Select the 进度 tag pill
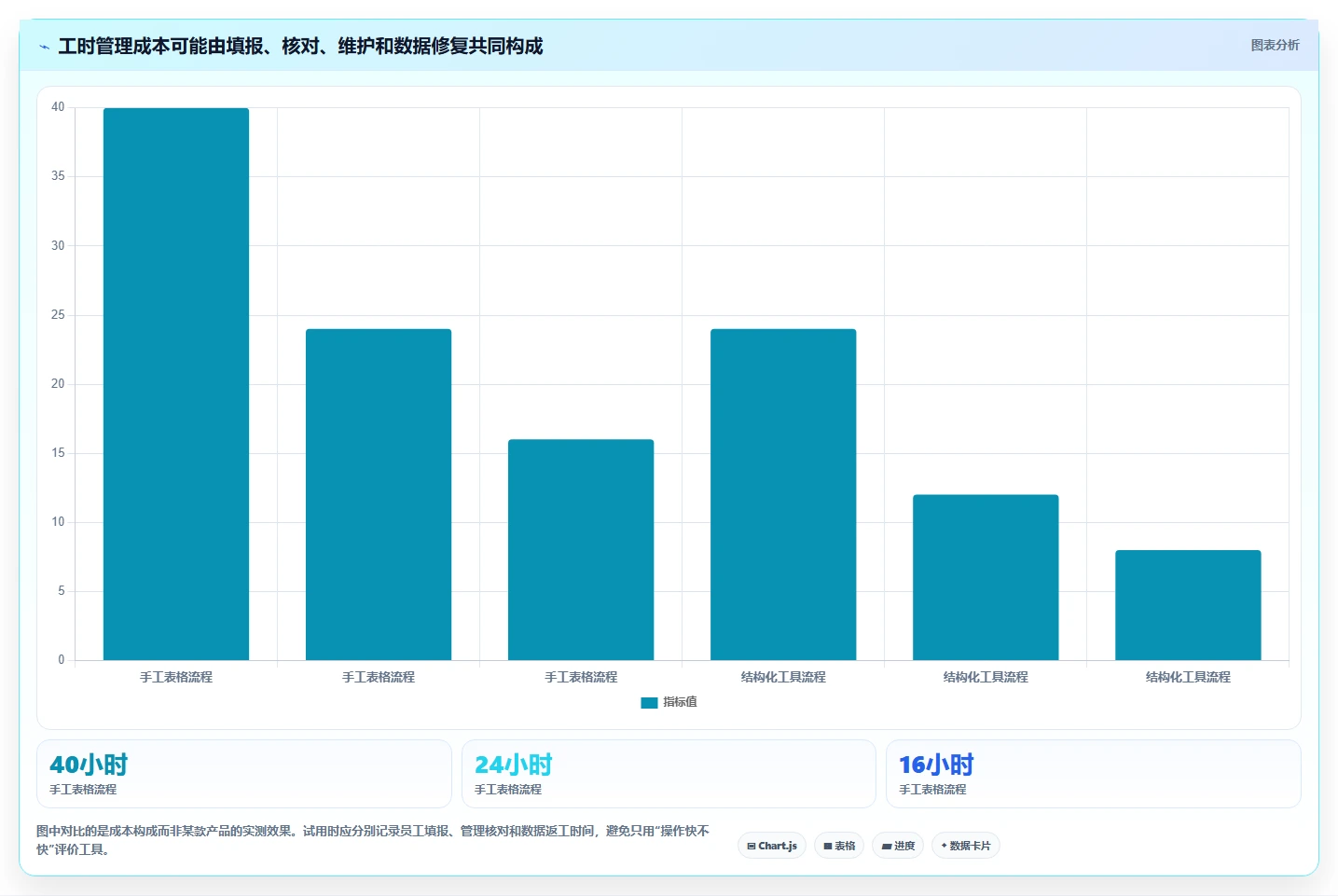 pyautogui.click(x=898, y=846)
